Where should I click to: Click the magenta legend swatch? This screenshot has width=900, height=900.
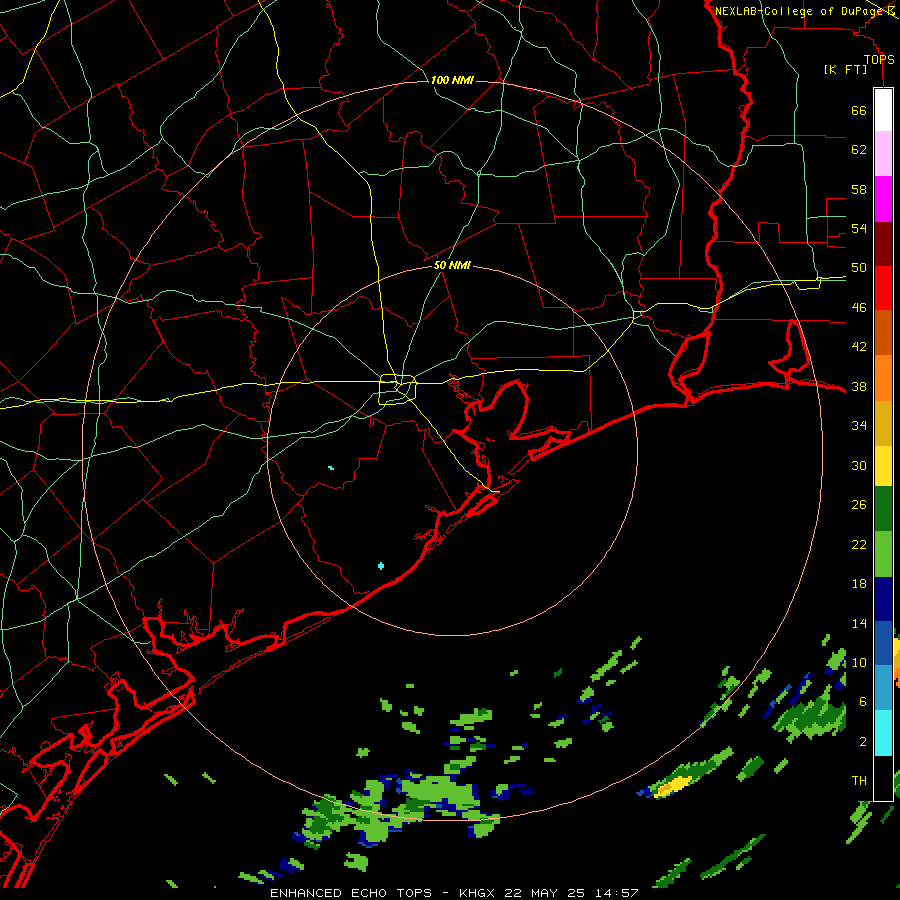pos(883,199)
